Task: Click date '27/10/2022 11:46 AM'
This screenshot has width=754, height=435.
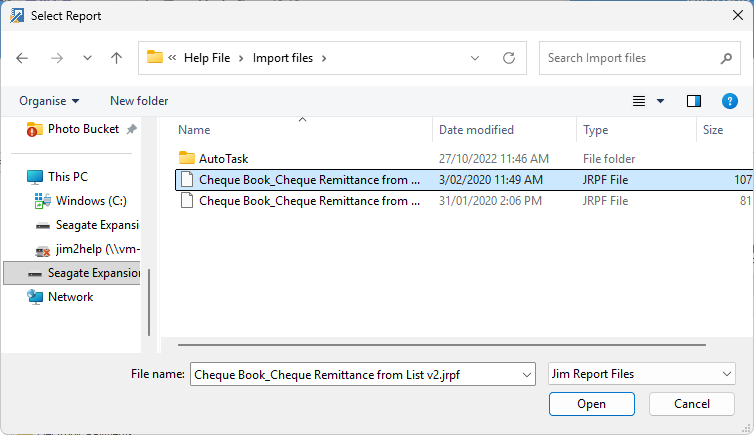Action: point(493,159)
